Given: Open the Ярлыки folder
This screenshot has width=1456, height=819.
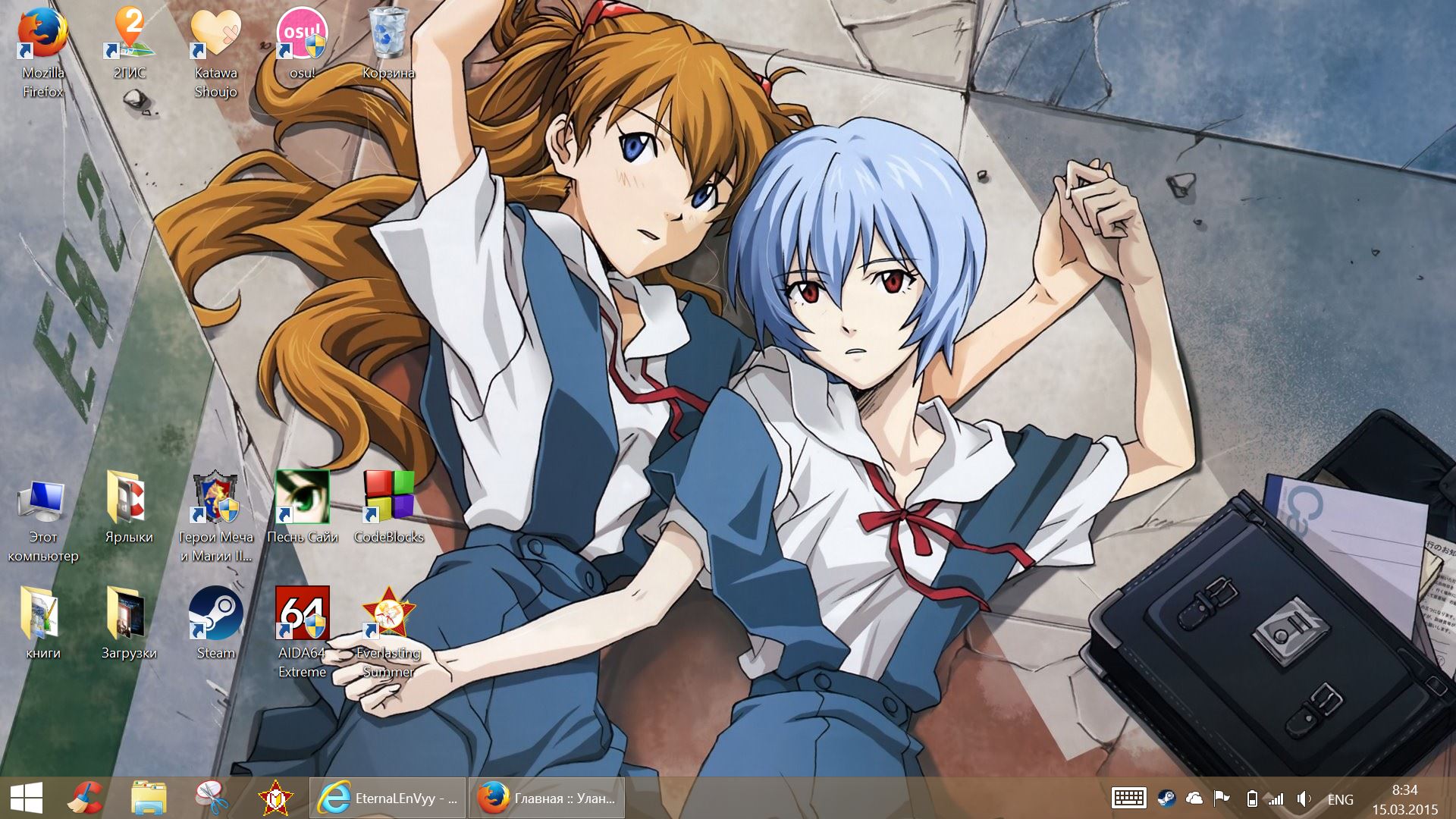Looking at the screenshot, I should [x=129, y=500].
